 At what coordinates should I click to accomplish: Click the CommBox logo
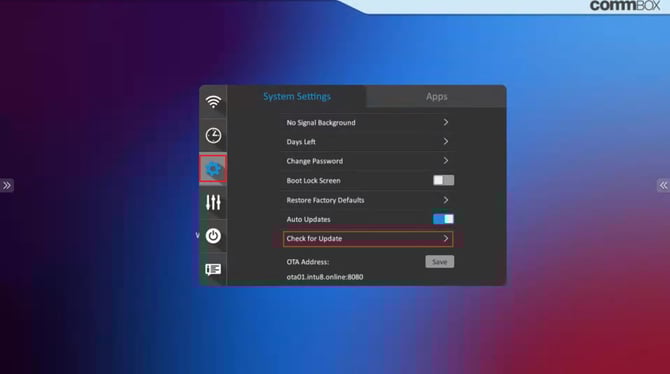pyautogui.click(x=625, y=6)
